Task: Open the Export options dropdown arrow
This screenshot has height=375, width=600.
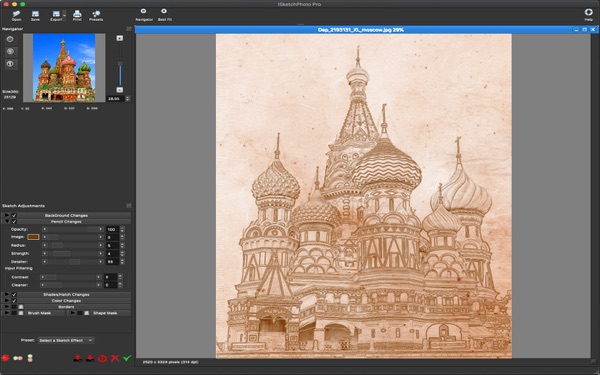Action: tap(64, 15)
